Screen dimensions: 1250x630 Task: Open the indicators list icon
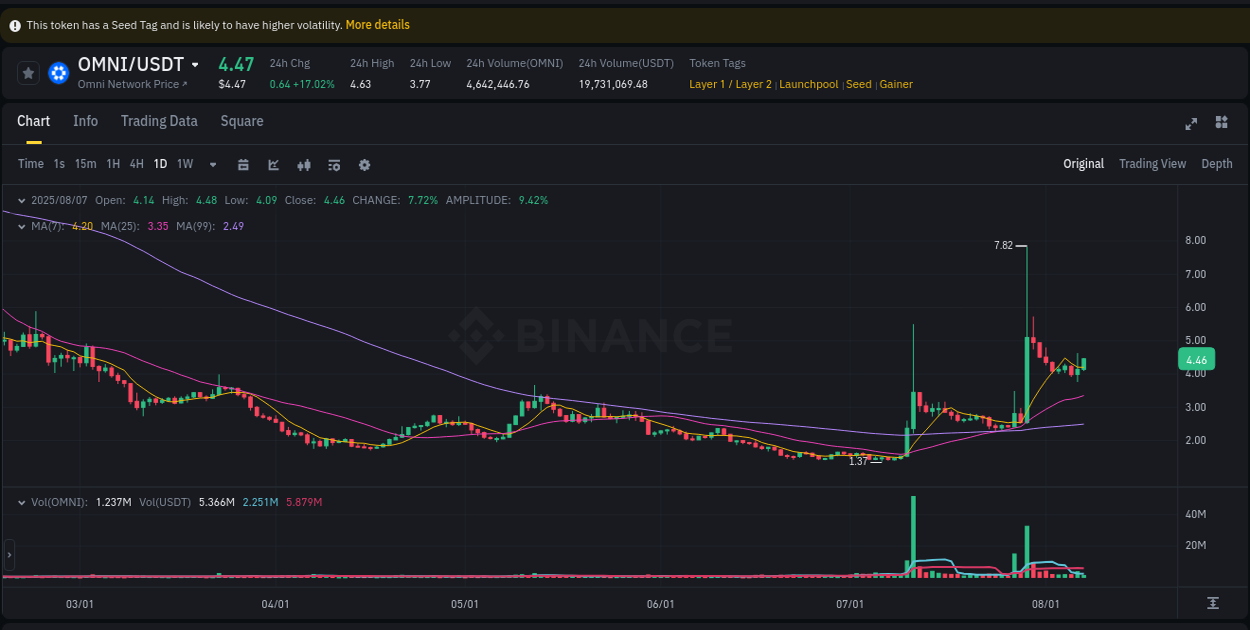(334, 163)
